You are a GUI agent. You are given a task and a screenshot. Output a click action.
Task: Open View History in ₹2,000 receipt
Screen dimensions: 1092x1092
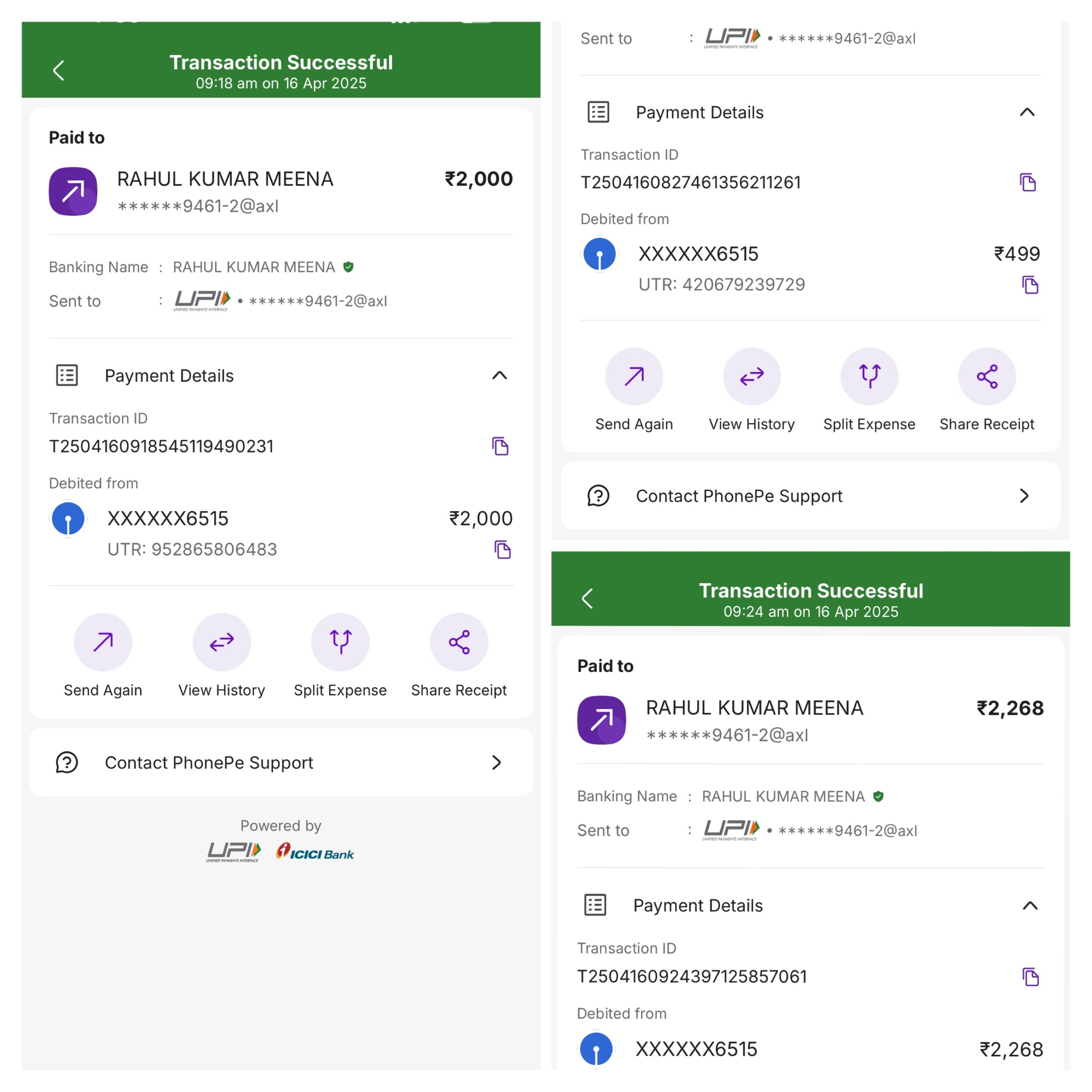[221, 642]
